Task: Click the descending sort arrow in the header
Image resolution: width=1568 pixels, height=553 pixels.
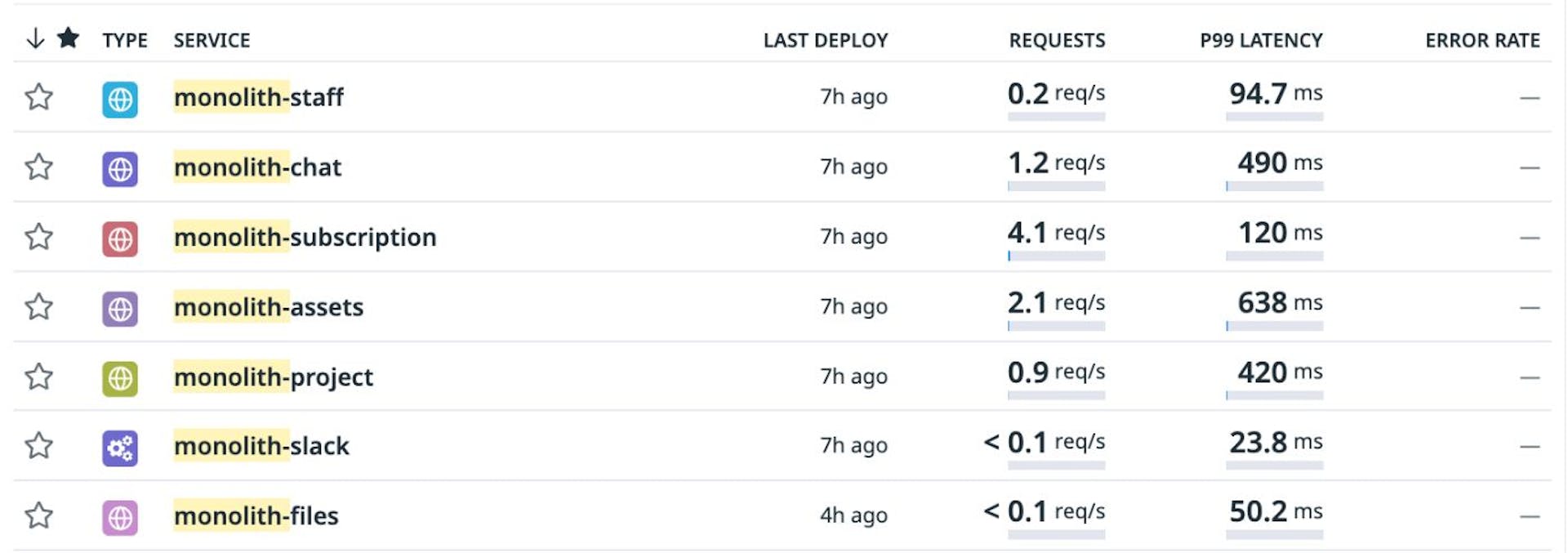Action: (x=34, y=38)
